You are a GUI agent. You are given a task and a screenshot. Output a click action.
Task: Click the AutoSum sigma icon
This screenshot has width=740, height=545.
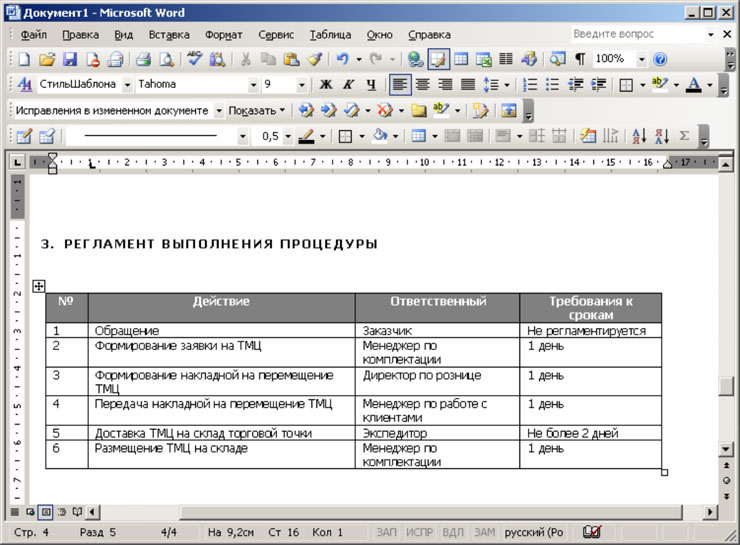(685, 136)
